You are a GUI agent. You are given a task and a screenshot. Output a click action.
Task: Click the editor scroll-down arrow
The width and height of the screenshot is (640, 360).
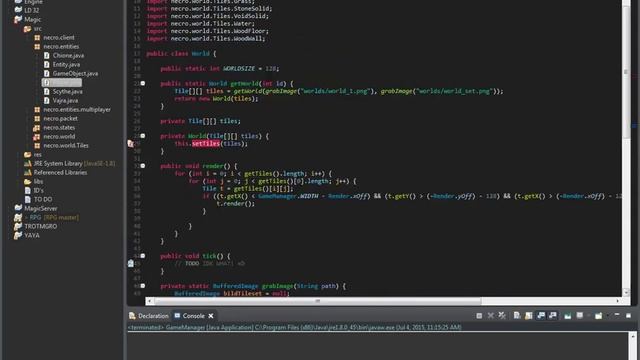tap(626, 292)
